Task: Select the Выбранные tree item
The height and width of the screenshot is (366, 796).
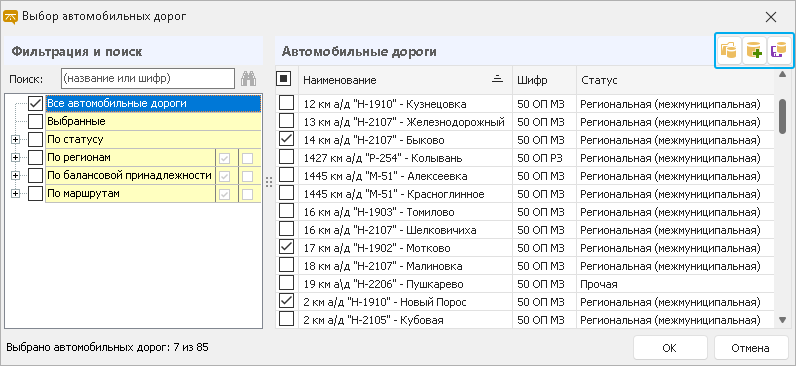Action: coord(153,122)
